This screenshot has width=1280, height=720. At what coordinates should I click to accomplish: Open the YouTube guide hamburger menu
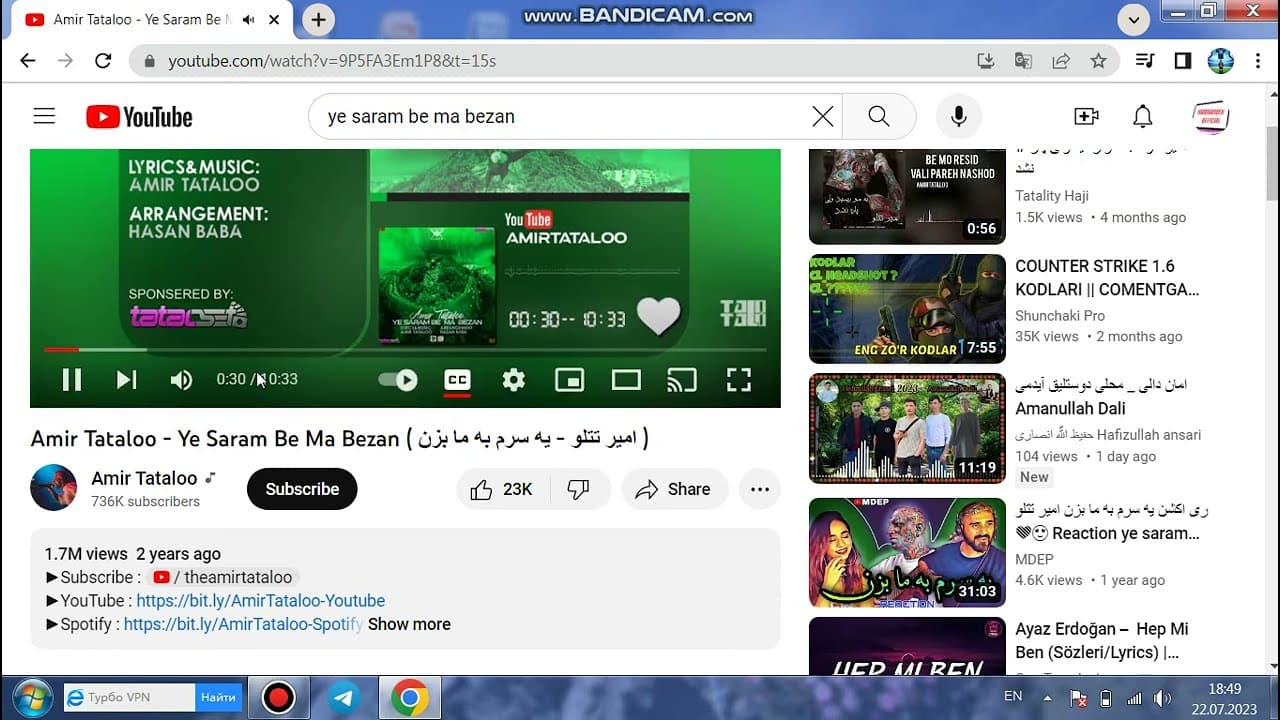[44, 116]
